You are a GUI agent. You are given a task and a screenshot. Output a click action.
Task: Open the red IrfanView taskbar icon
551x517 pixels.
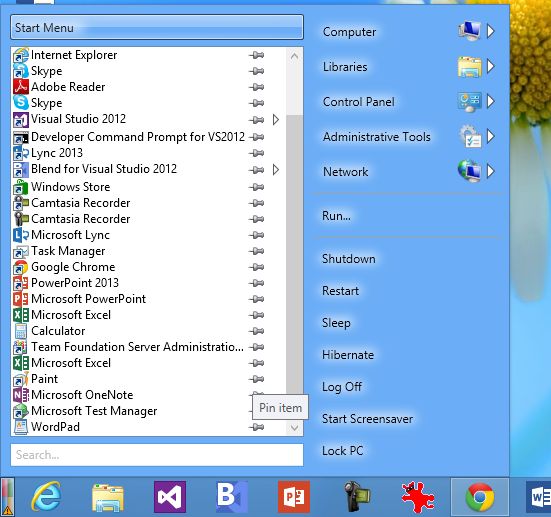click(x=418, y=497)
